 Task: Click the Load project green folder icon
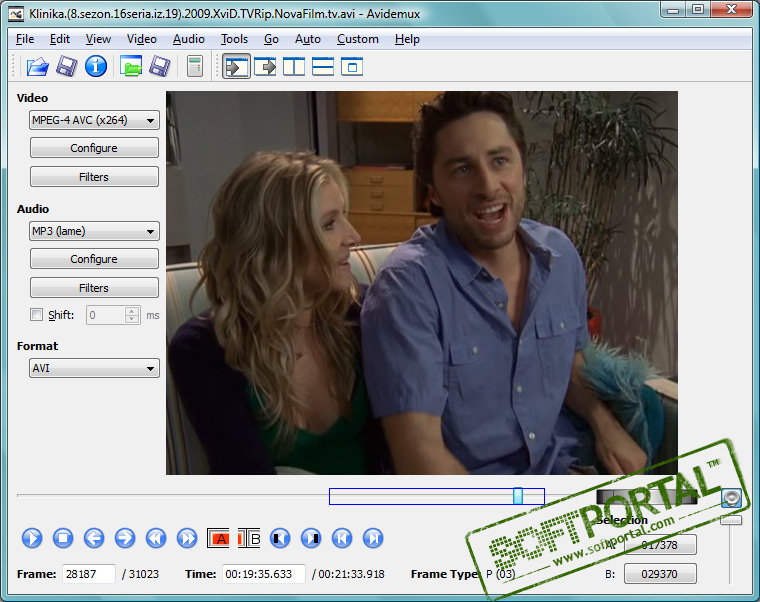[131, 66]
